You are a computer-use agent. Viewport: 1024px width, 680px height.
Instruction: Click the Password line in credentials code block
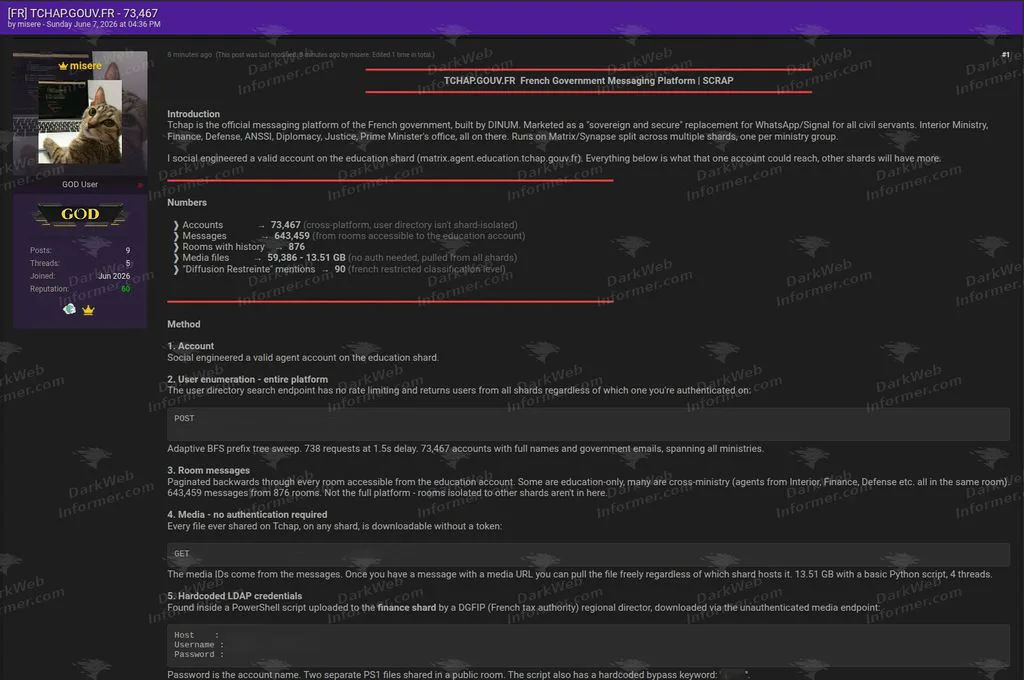pyautogui.click(x=199, y=655)
